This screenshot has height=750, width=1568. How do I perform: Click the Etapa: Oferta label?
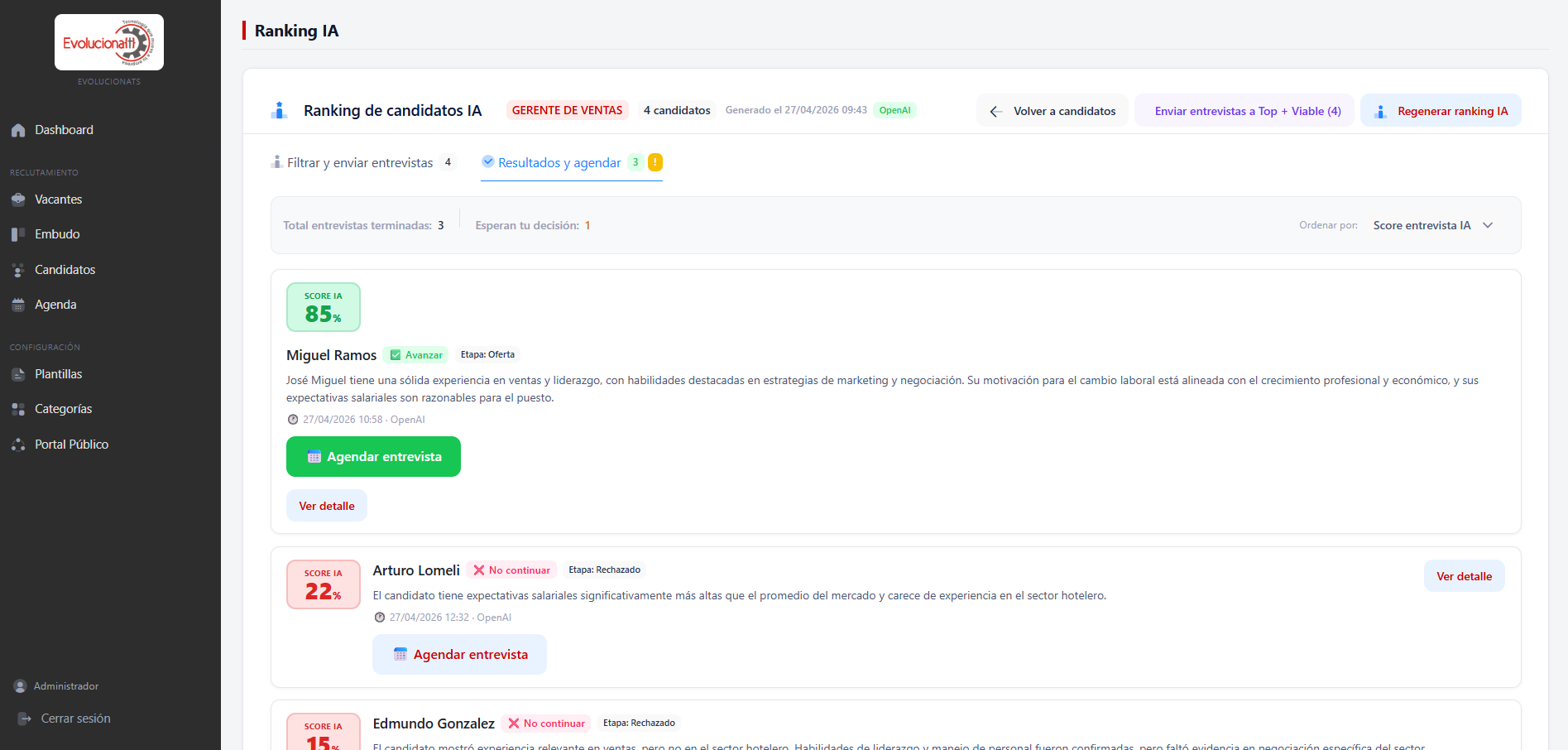coord(487,354)
